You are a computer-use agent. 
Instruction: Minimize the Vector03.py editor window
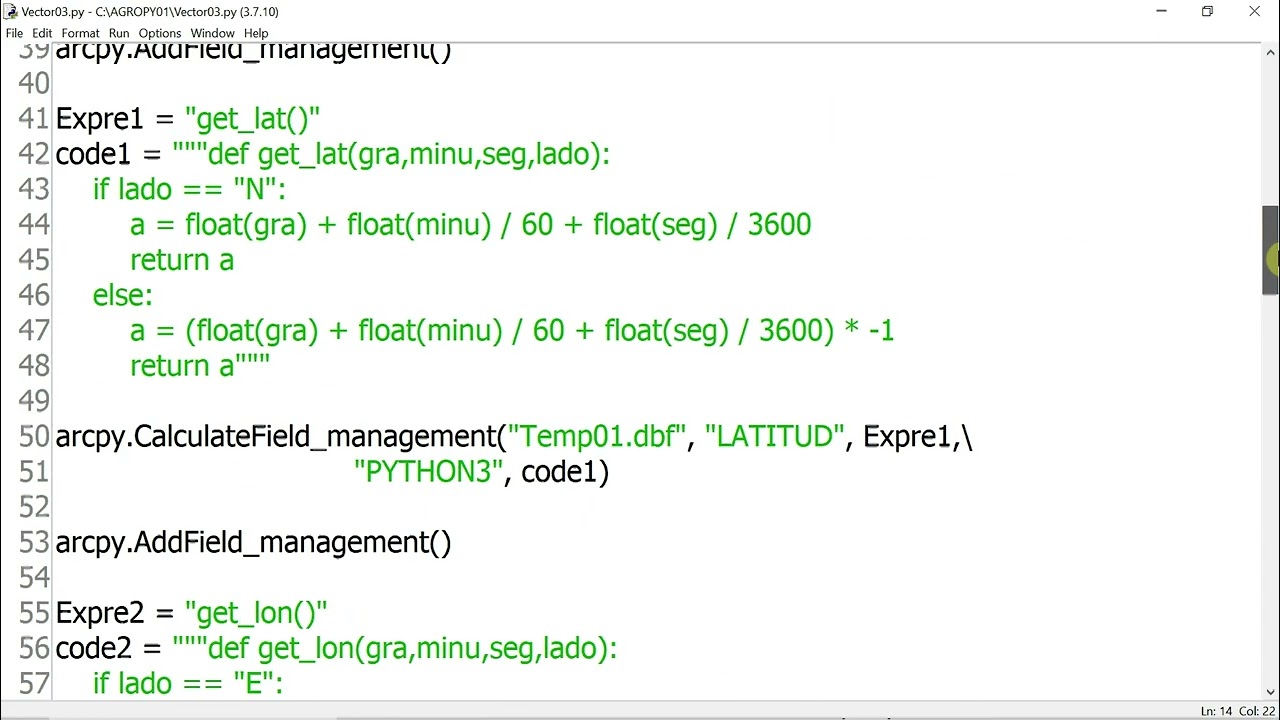point(1162,12)
